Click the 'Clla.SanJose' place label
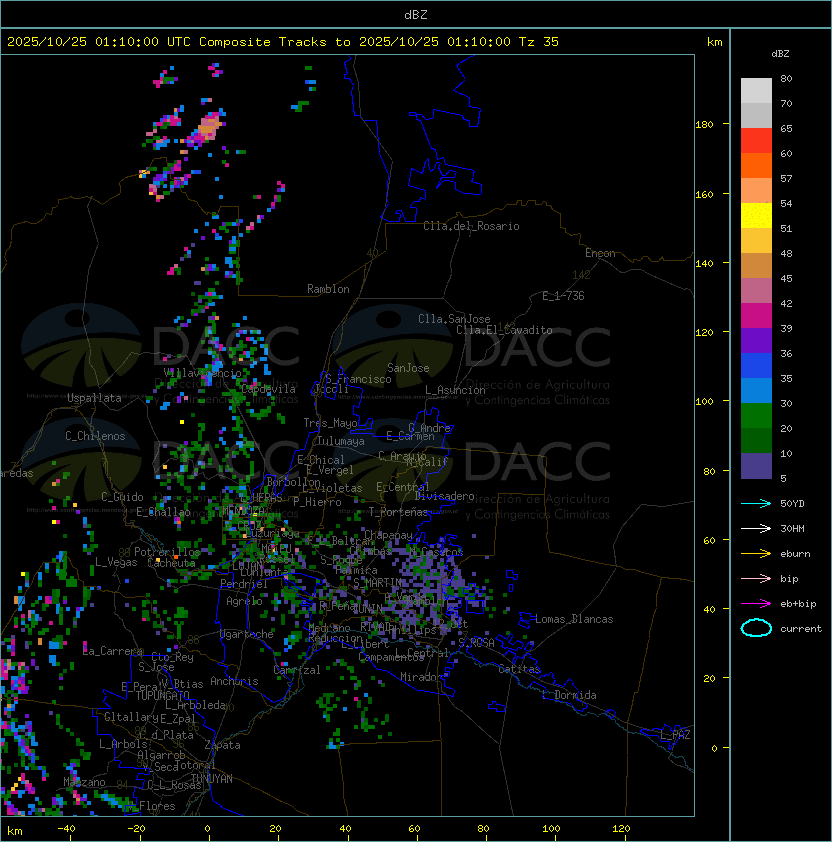The width and height of the screenshot is (832, 842). click(x=454, y=319)
